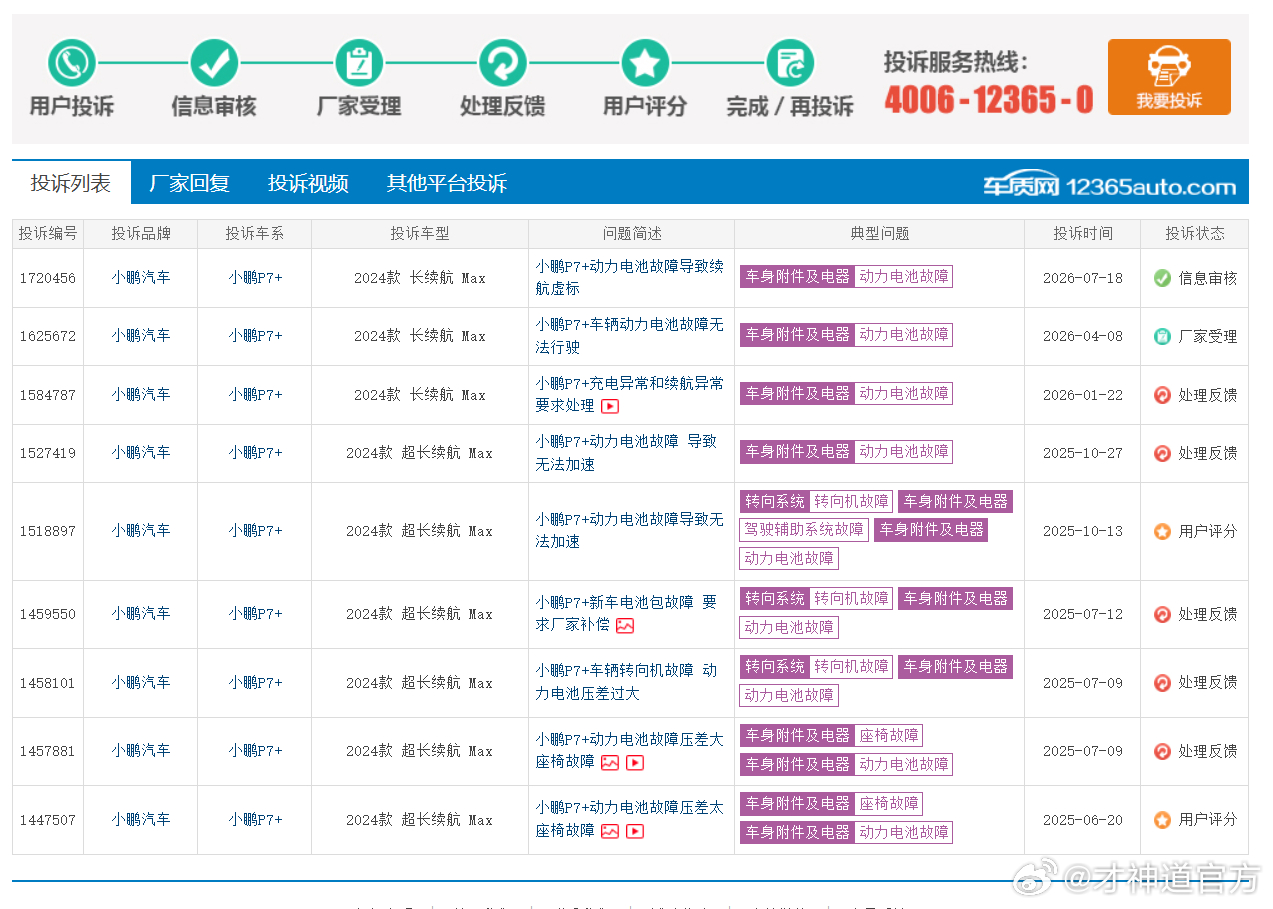Open 小鹏汽车 brand link in row 1720456

click(141, 278)
